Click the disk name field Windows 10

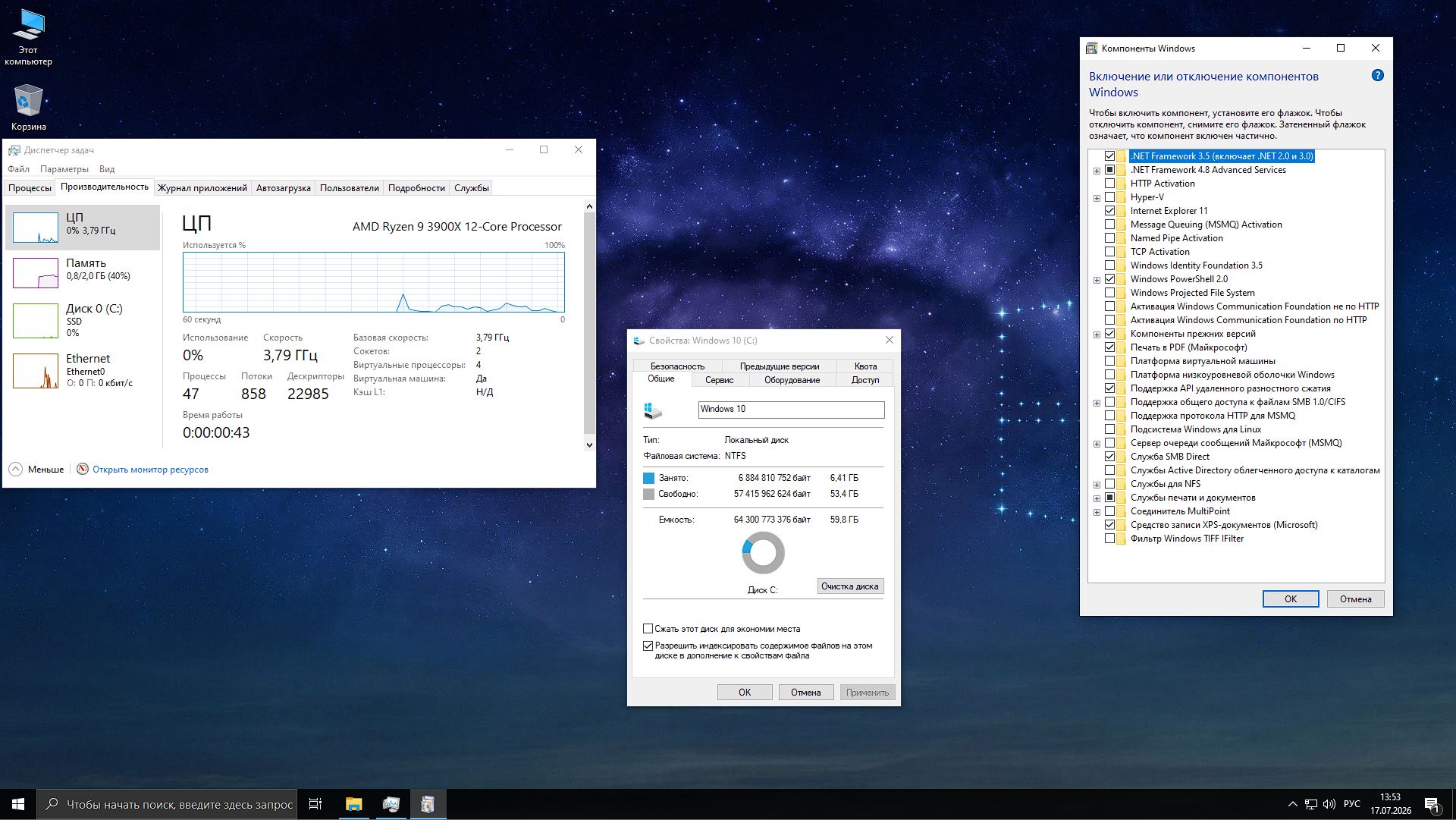pos(791,410)
